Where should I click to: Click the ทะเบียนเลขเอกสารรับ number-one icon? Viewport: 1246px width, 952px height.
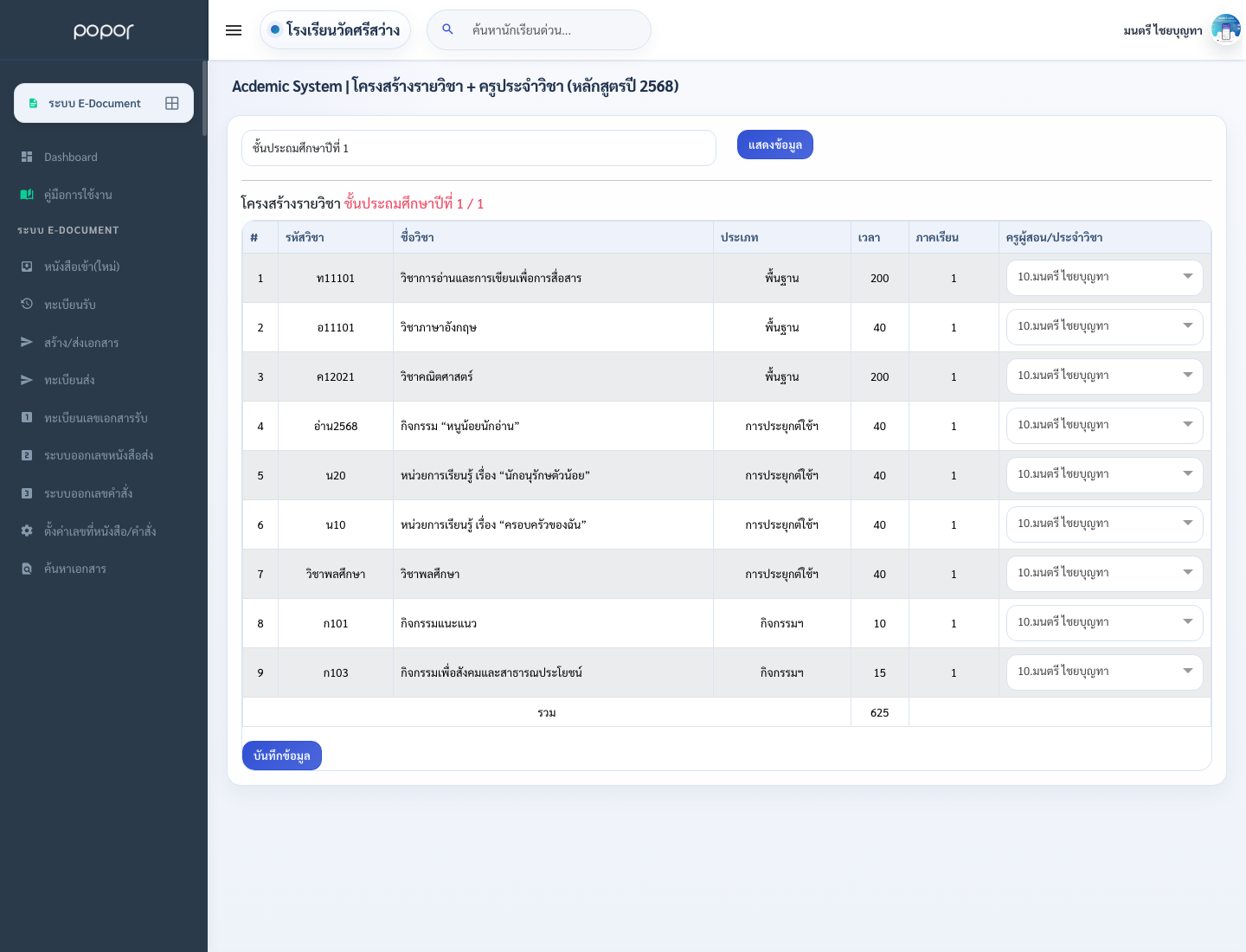(x=27, y=417)
